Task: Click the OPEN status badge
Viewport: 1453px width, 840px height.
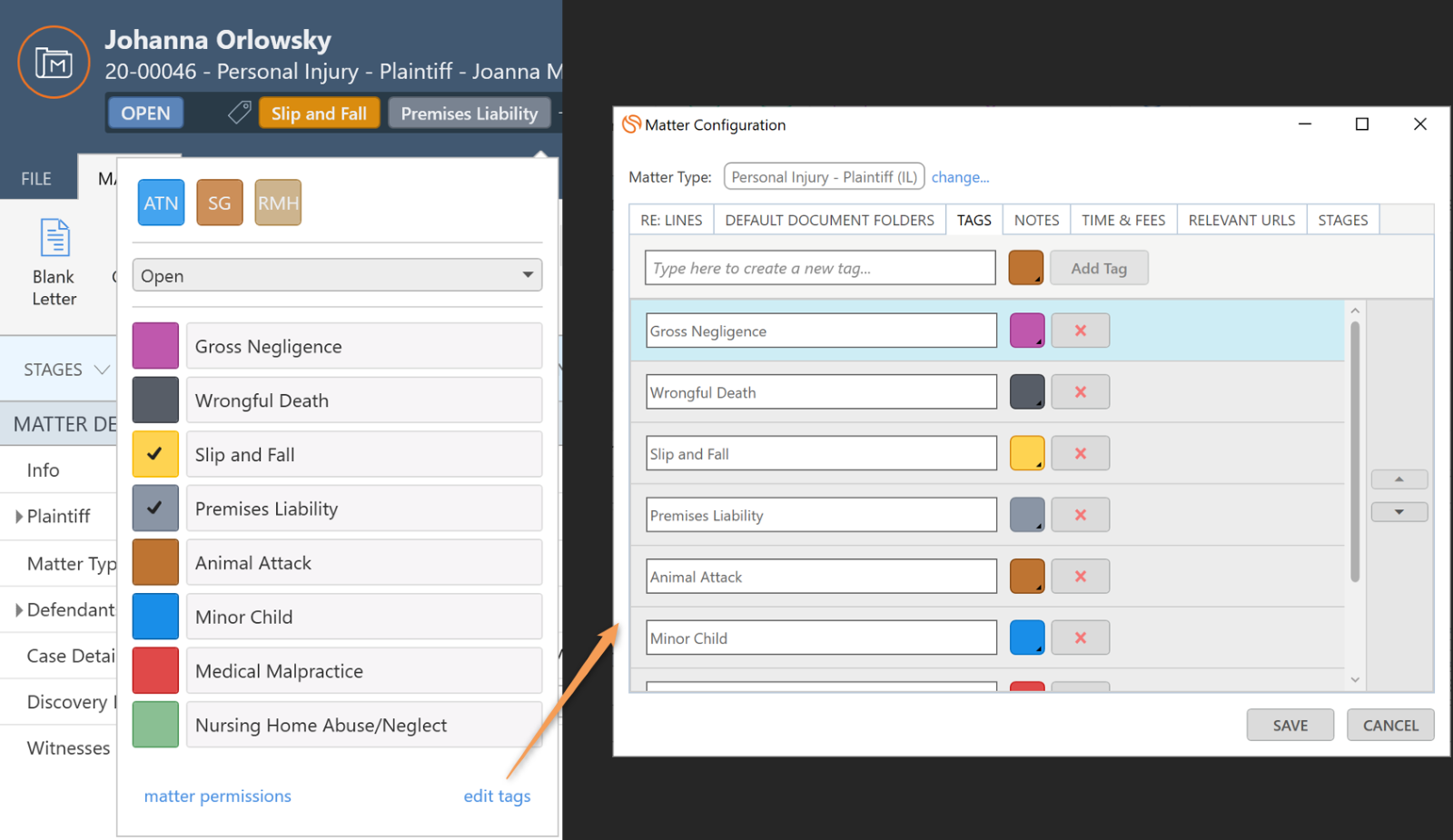Action: click(145, 113)
